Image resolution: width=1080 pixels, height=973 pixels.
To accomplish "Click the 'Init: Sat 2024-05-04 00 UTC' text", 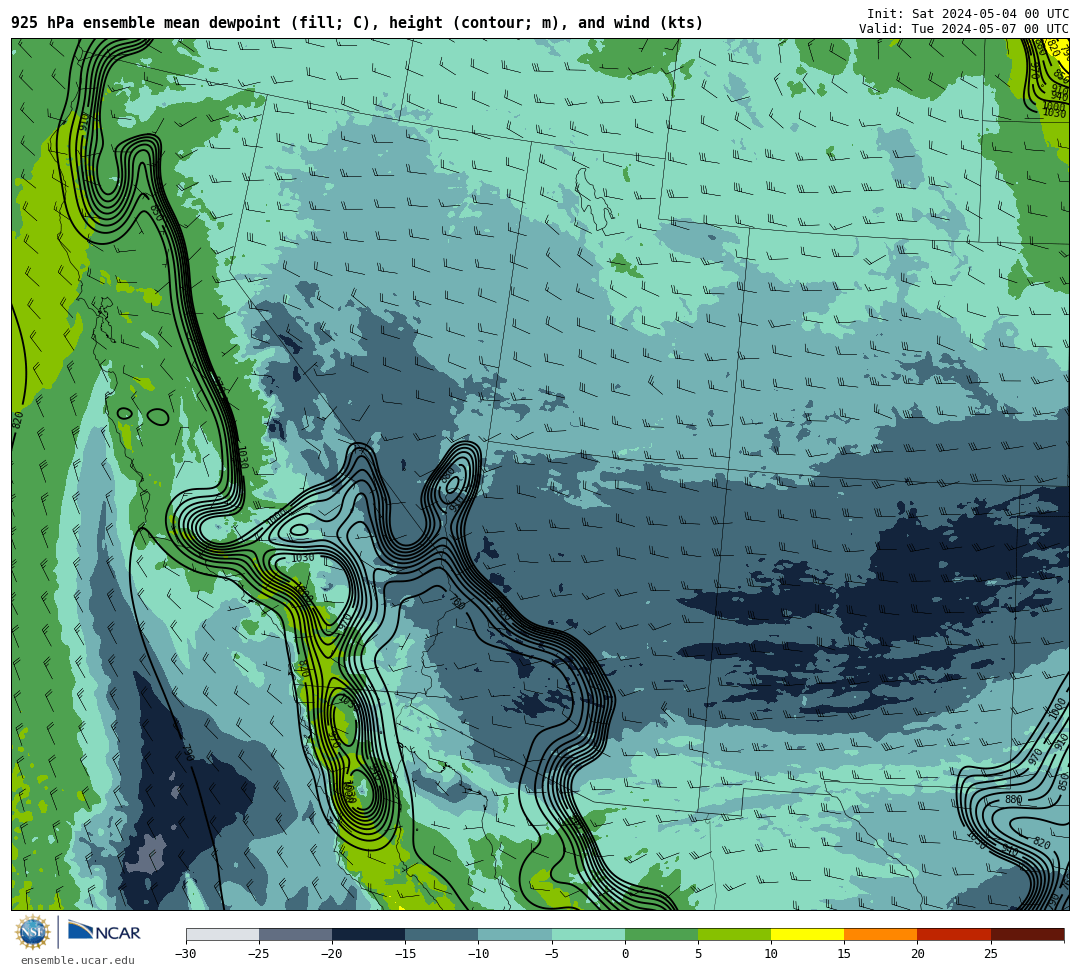I will coord(968,14).
